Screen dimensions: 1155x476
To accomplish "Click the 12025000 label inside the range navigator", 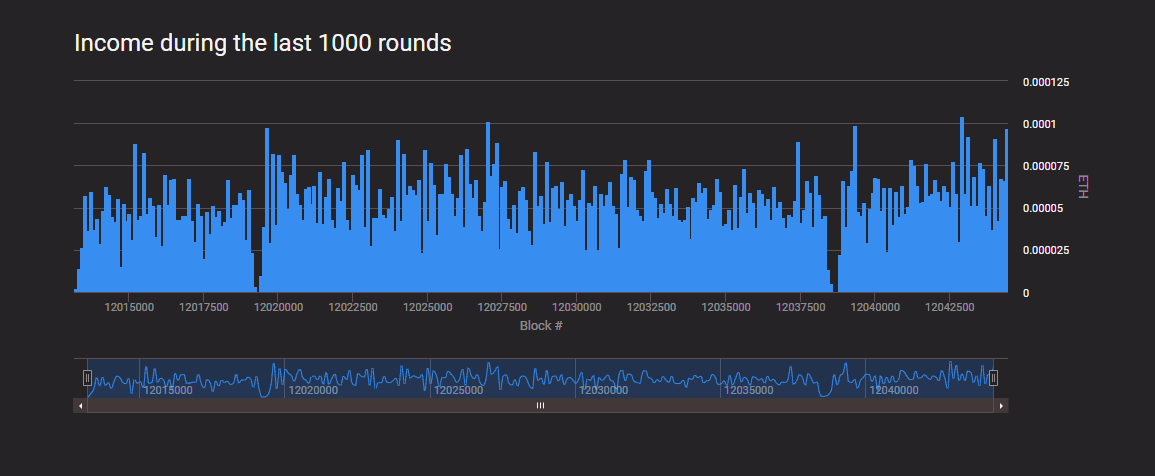I will tap(459, 390).
